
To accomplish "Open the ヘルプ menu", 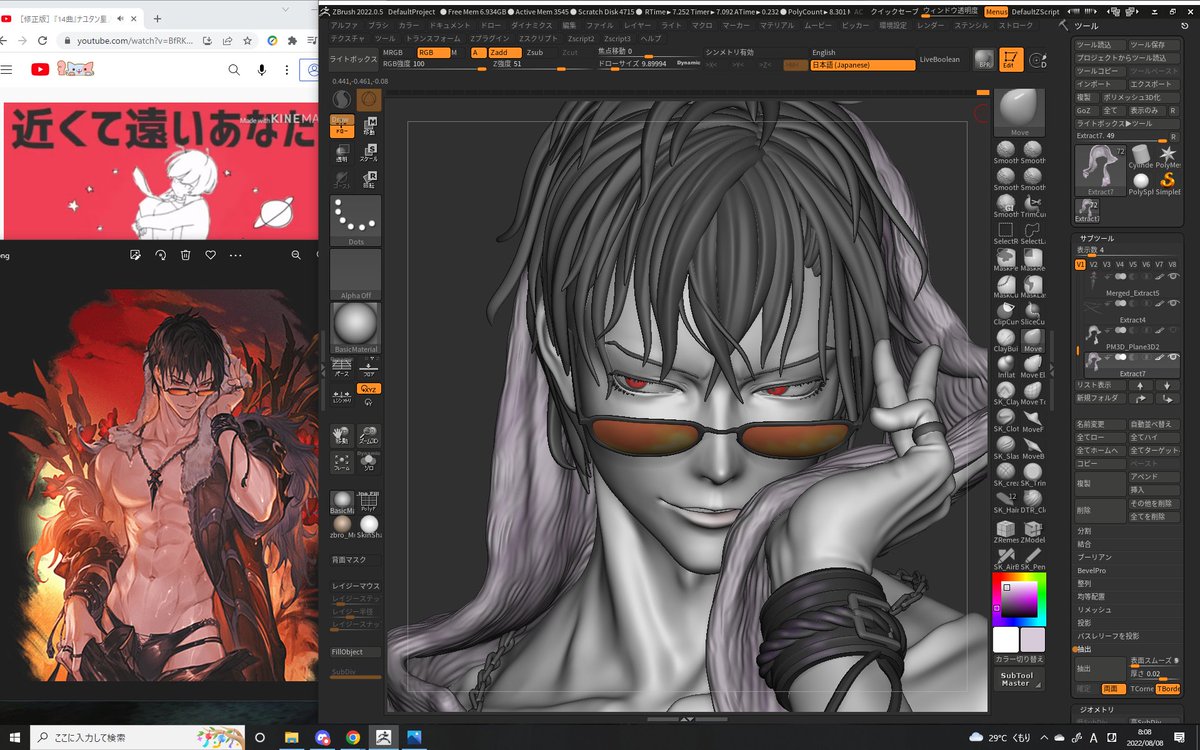I will point(651,38).
